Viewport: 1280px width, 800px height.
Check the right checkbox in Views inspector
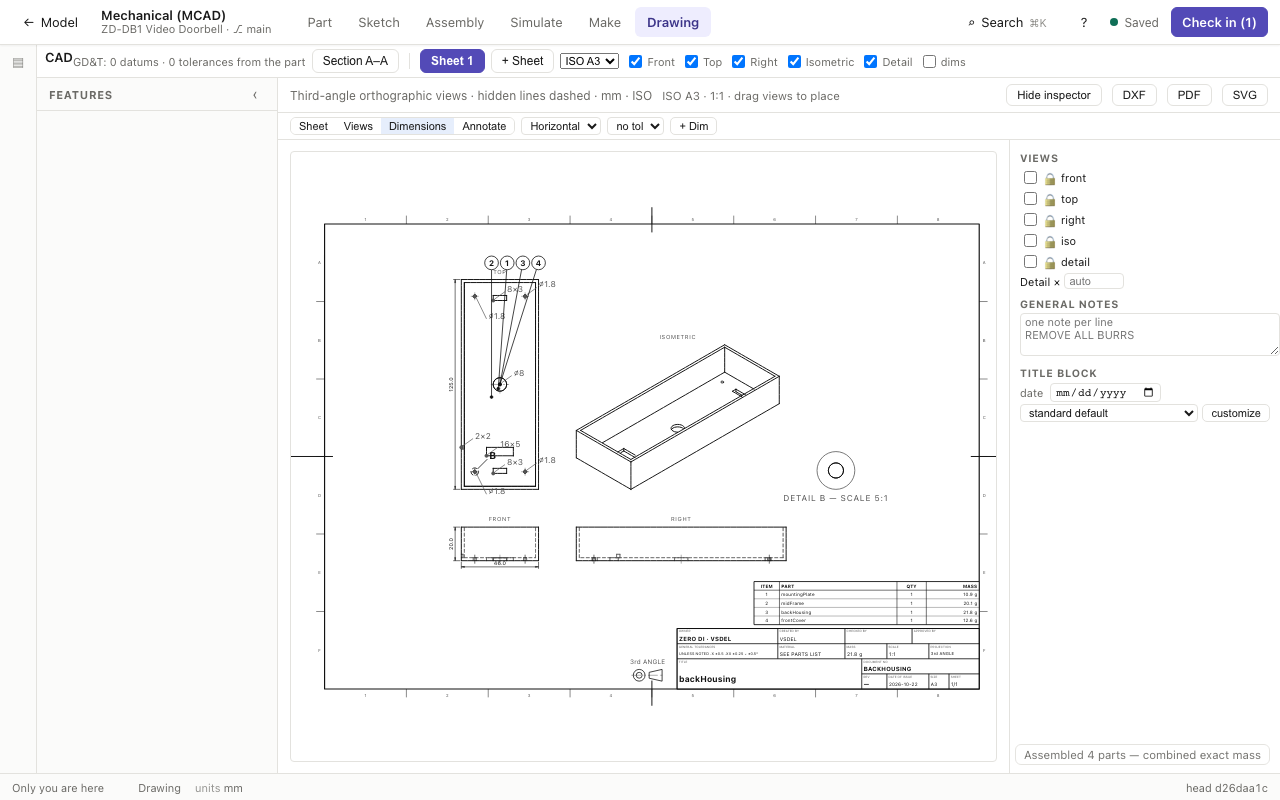1030,219
